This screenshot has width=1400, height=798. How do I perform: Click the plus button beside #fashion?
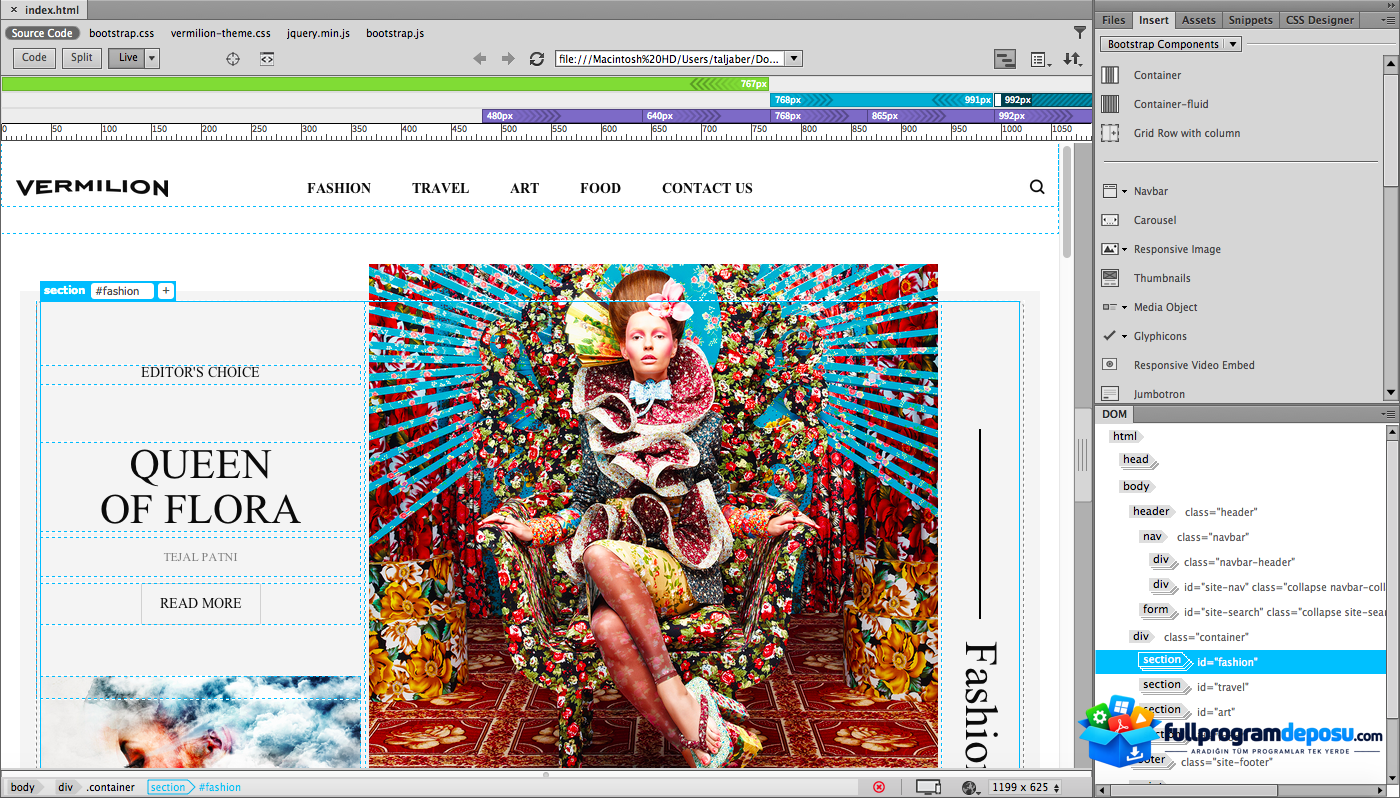click(x=166, y=291)
